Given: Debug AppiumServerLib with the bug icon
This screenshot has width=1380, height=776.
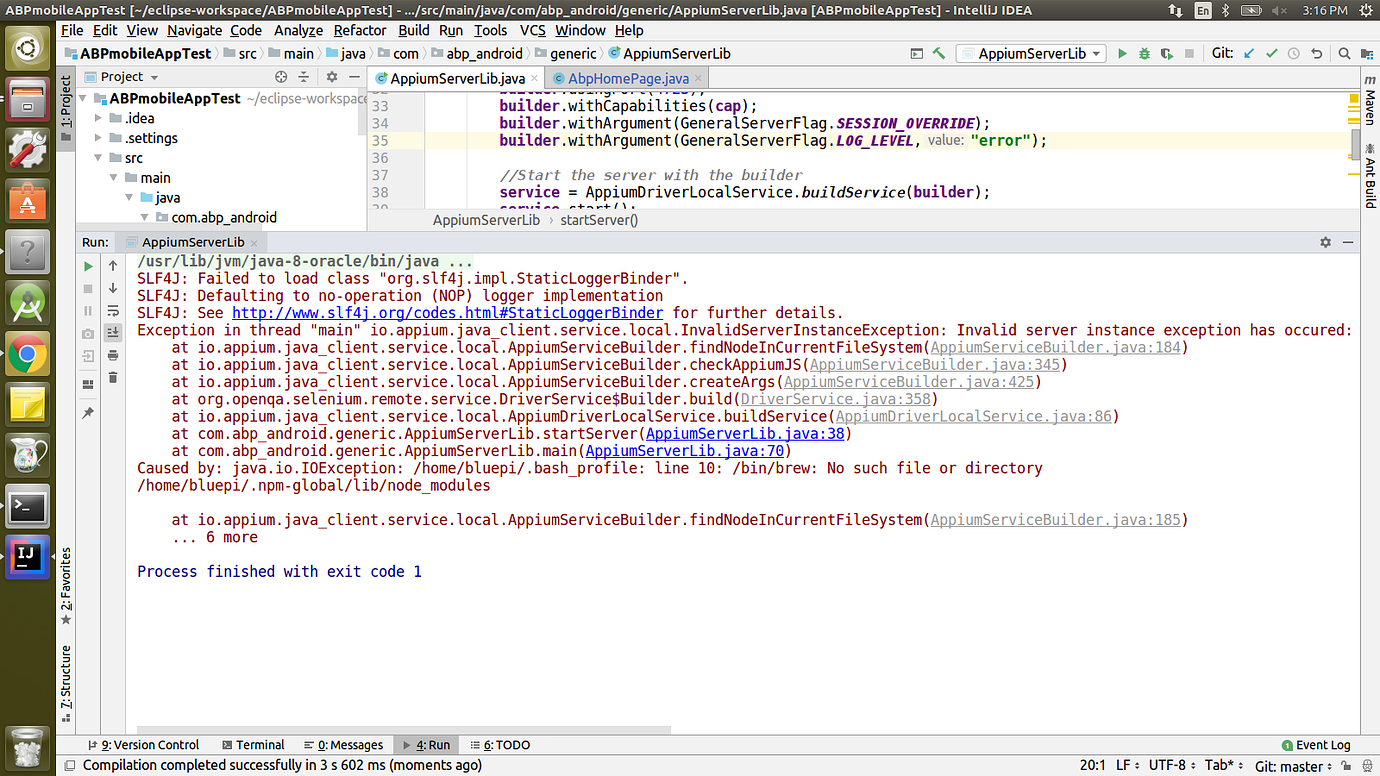Looking at the screenshot, I should 1143,53.
